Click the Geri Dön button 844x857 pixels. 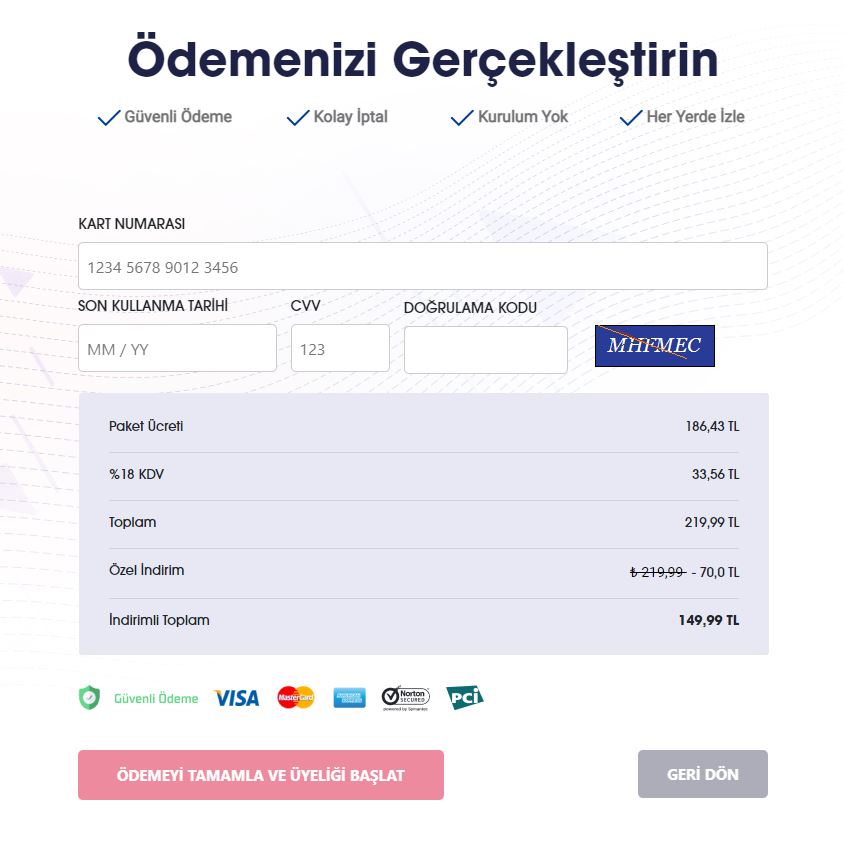point(702,774)
